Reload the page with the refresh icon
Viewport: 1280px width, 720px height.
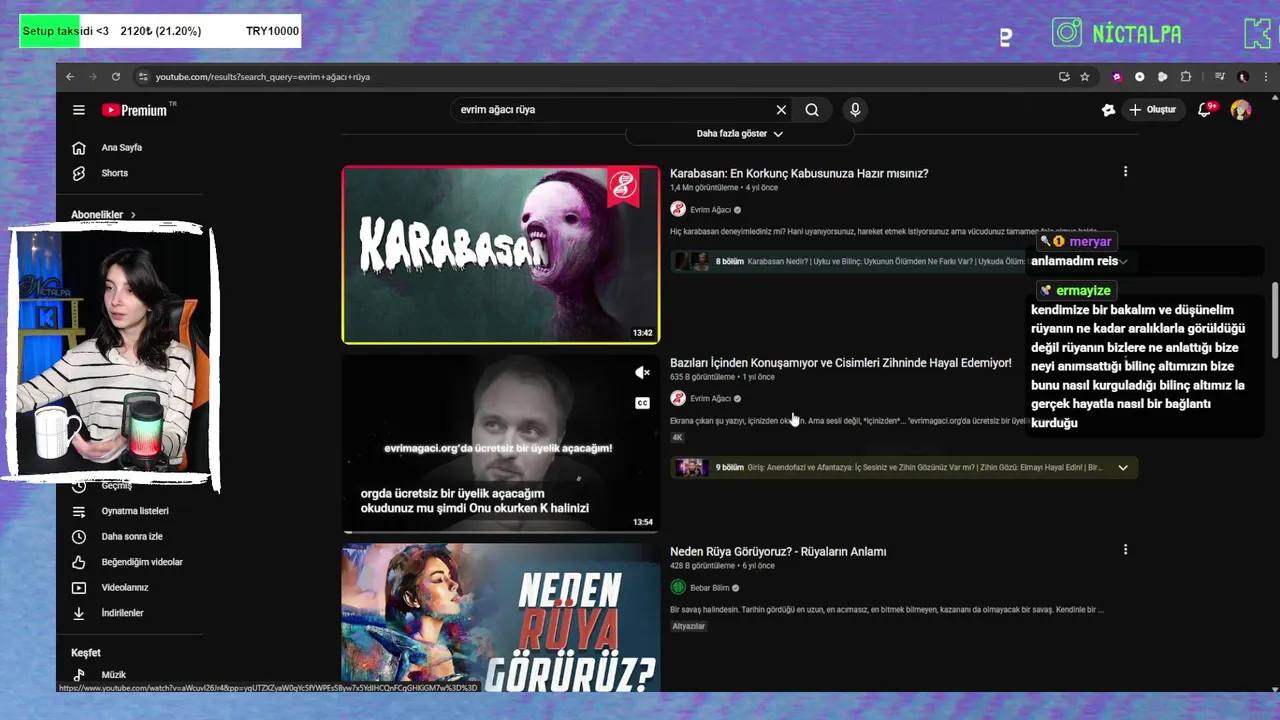click(x=116, y=77)
